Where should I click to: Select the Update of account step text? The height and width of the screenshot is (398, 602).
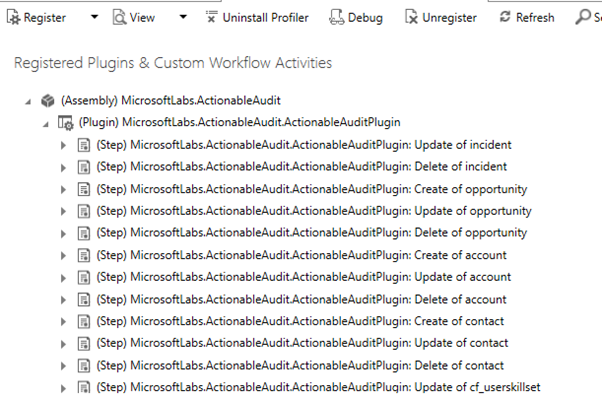click(304, 277)
